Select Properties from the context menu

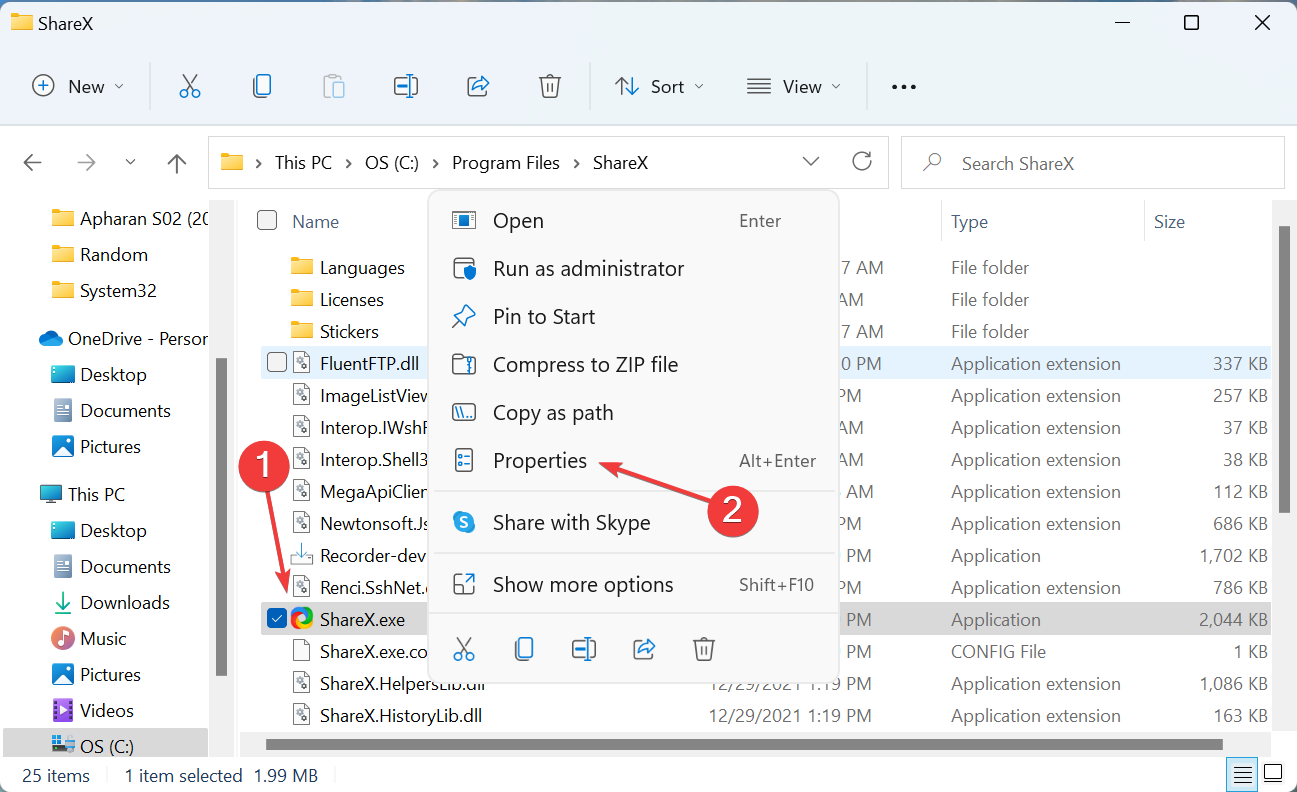click(x=540, y=461)
